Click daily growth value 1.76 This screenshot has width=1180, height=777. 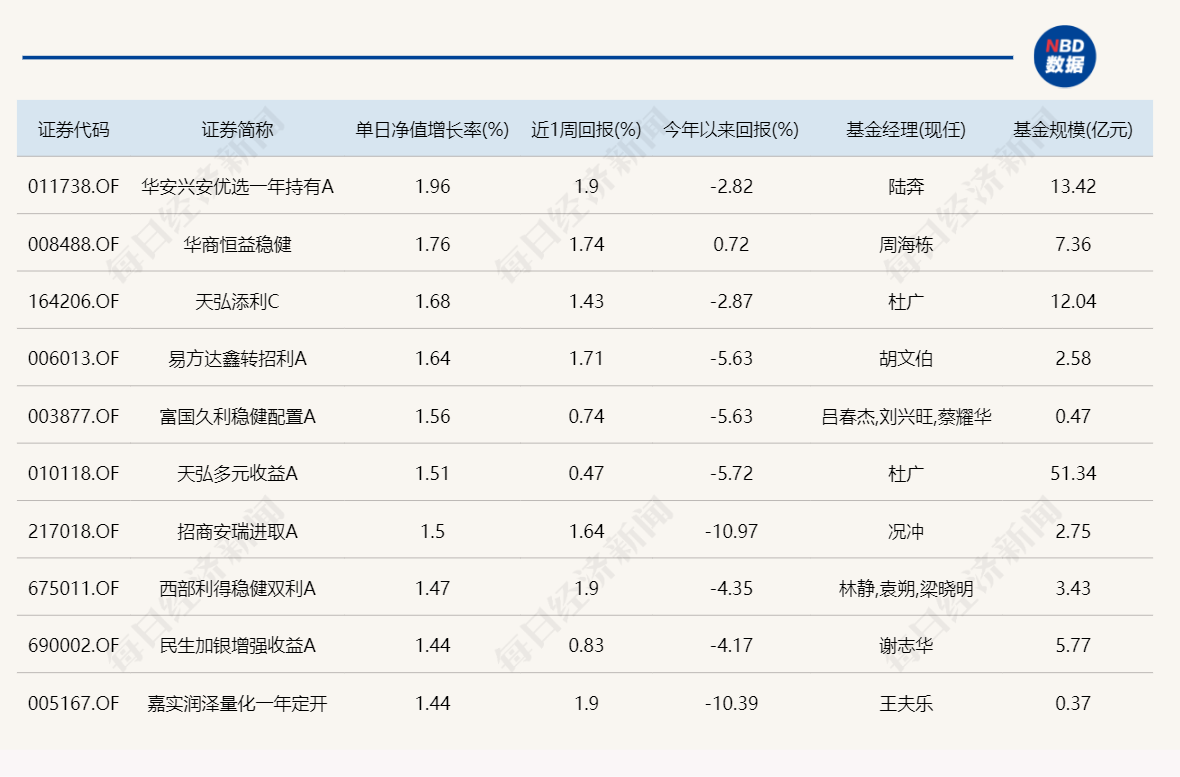[433, 244]
